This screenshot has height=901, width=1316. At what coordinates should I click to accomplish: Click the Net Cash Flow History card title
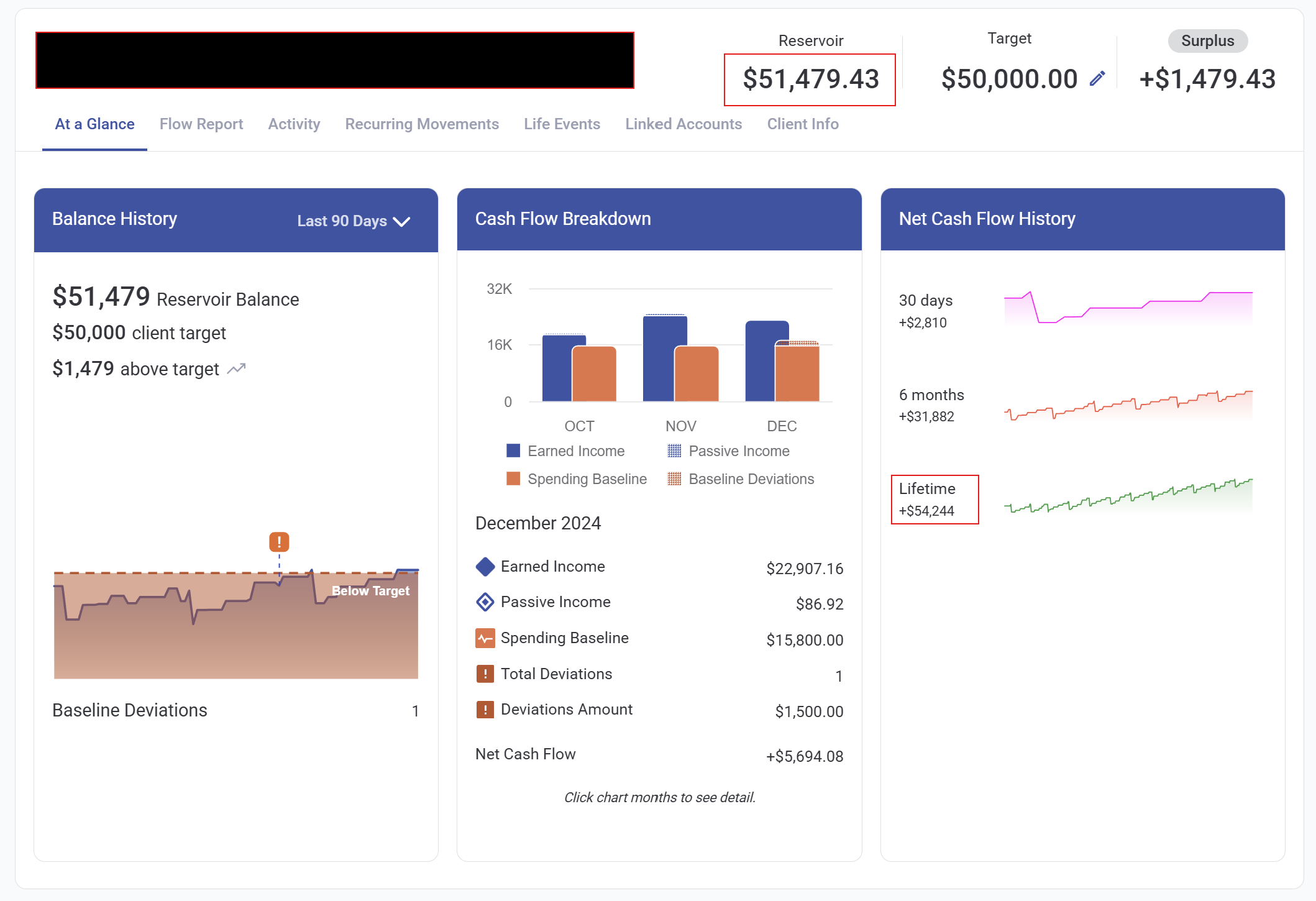[987, 219]
